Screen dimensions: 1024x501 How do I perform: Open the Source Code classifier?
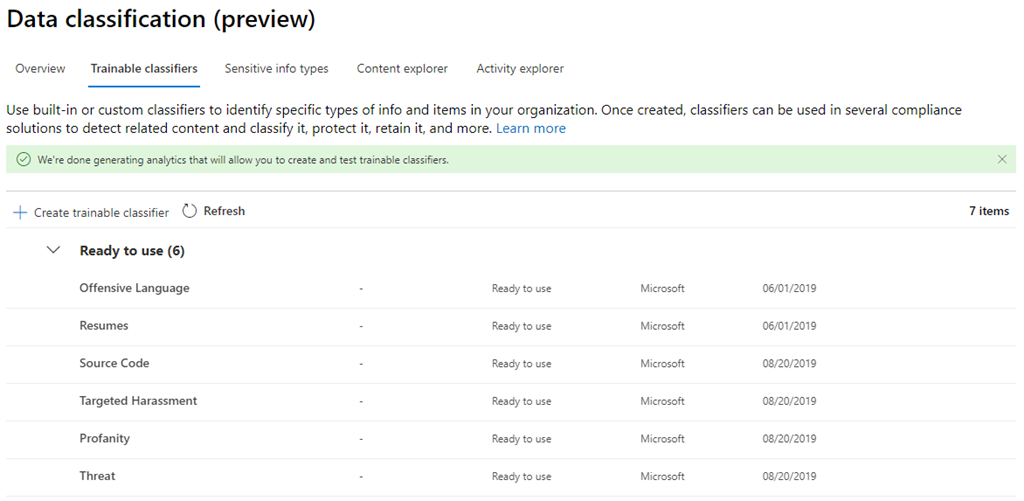[114, 363]
